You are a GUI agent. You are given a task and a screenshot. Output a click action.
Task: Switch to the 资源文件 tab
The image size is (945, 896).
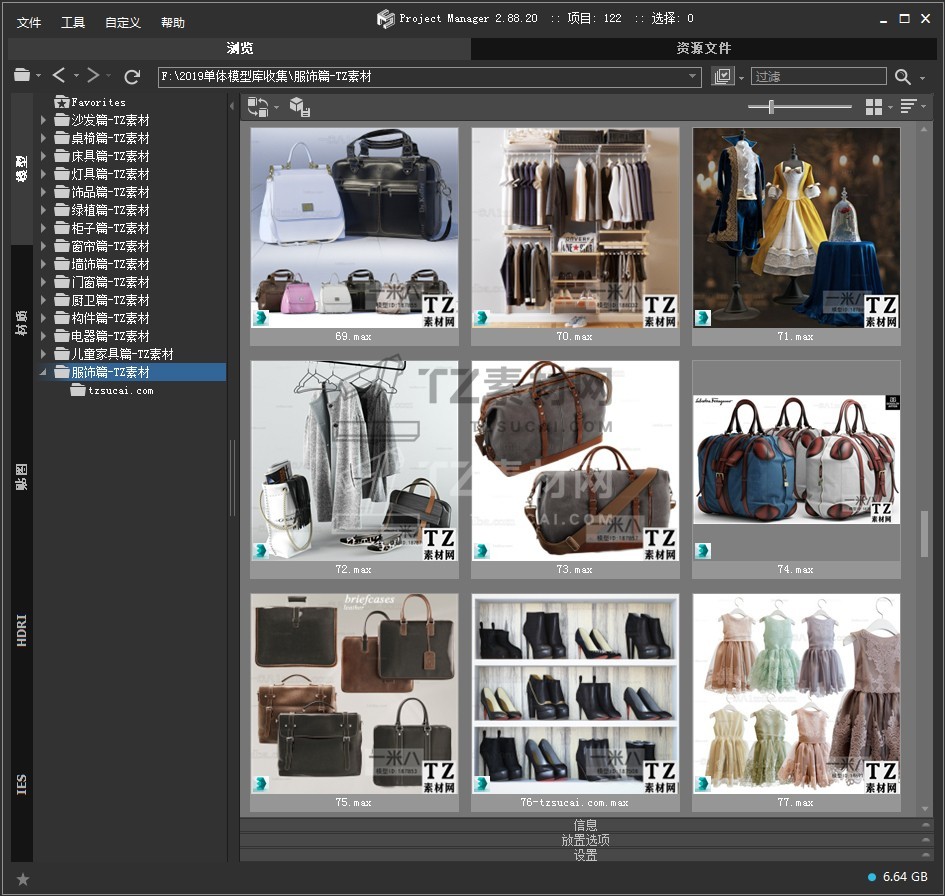click(703, 48)
